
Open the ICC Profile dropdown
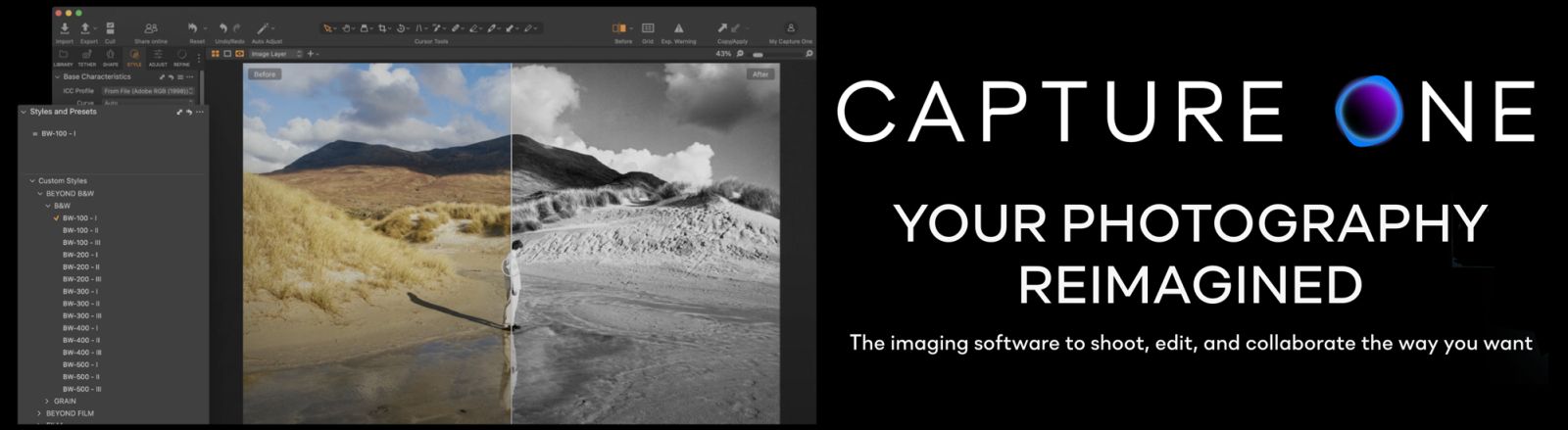pyautogui.click(x=148, y=91)
